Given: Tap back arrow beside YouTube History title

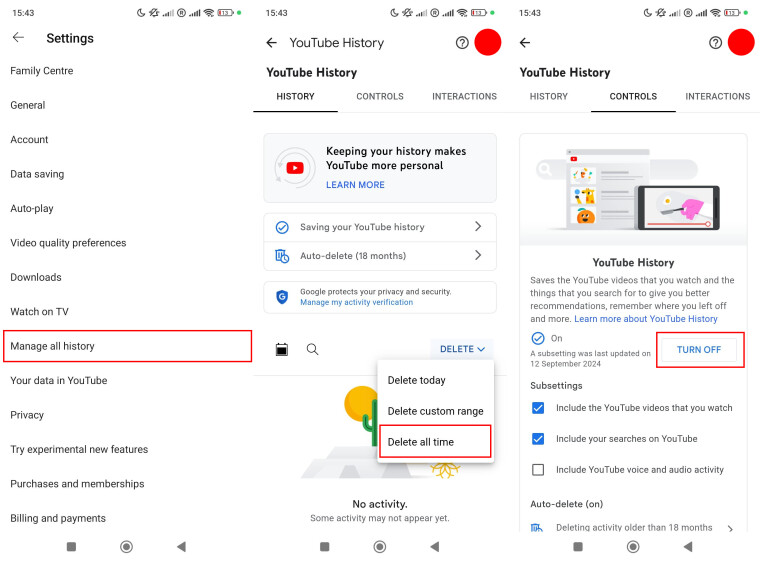Looking at the screenshot, I should (271, 43).
